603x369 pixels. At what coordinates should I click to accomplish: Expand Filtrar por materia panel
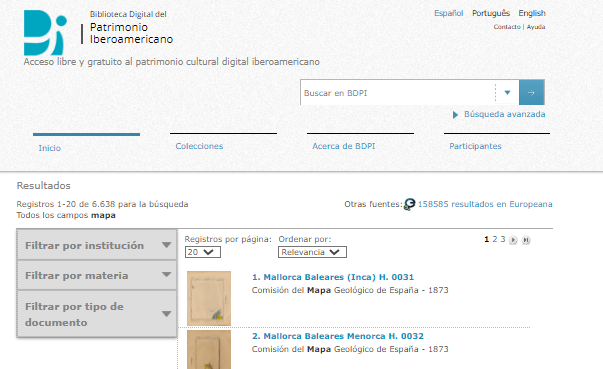(97, 275)
